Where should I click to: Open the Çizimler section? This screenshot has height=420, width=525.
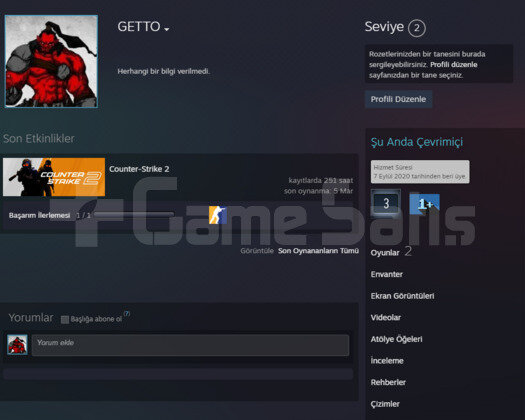tap(385, 404)
